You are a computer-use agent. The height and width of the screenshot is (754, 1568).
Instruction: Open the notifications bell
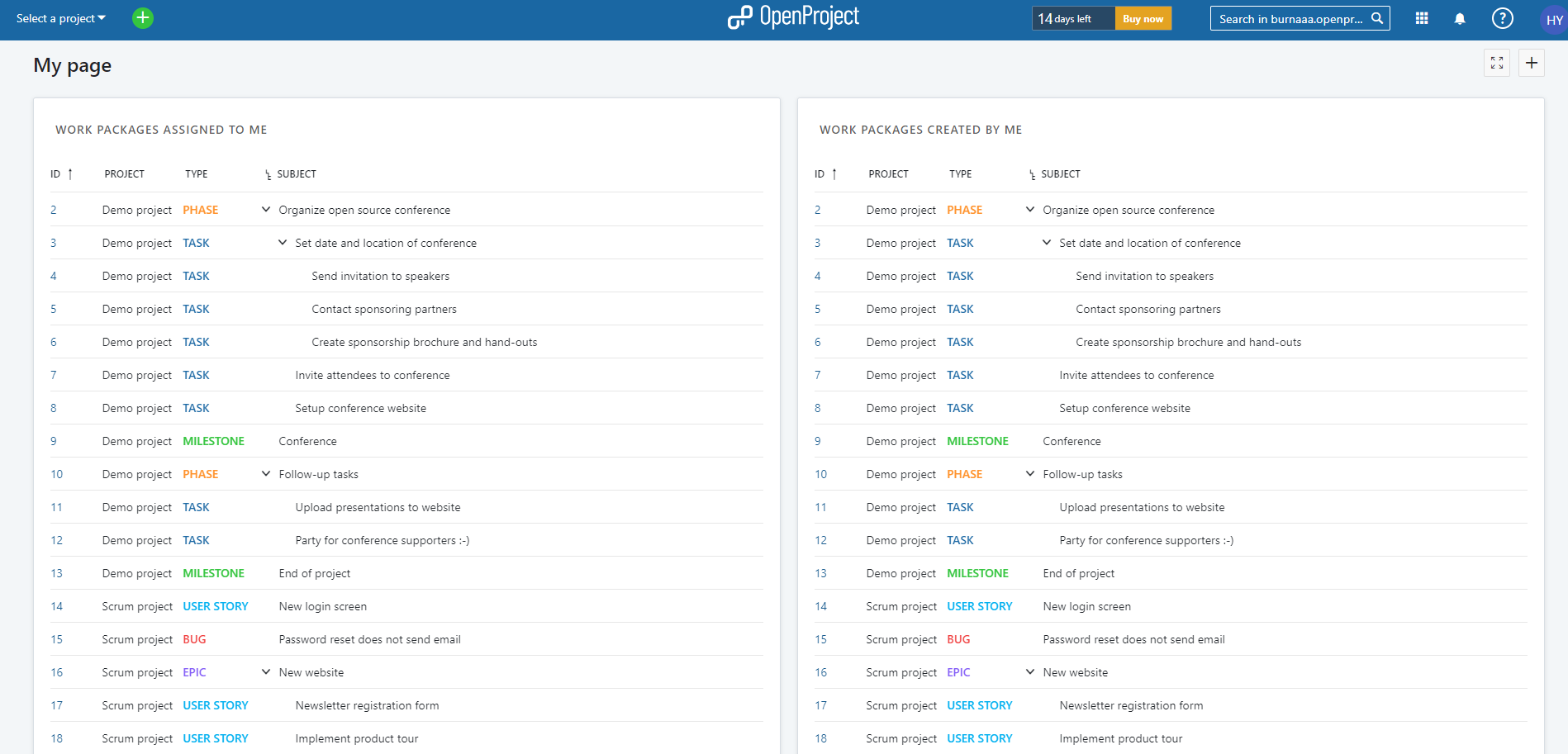pos(1460,18)
